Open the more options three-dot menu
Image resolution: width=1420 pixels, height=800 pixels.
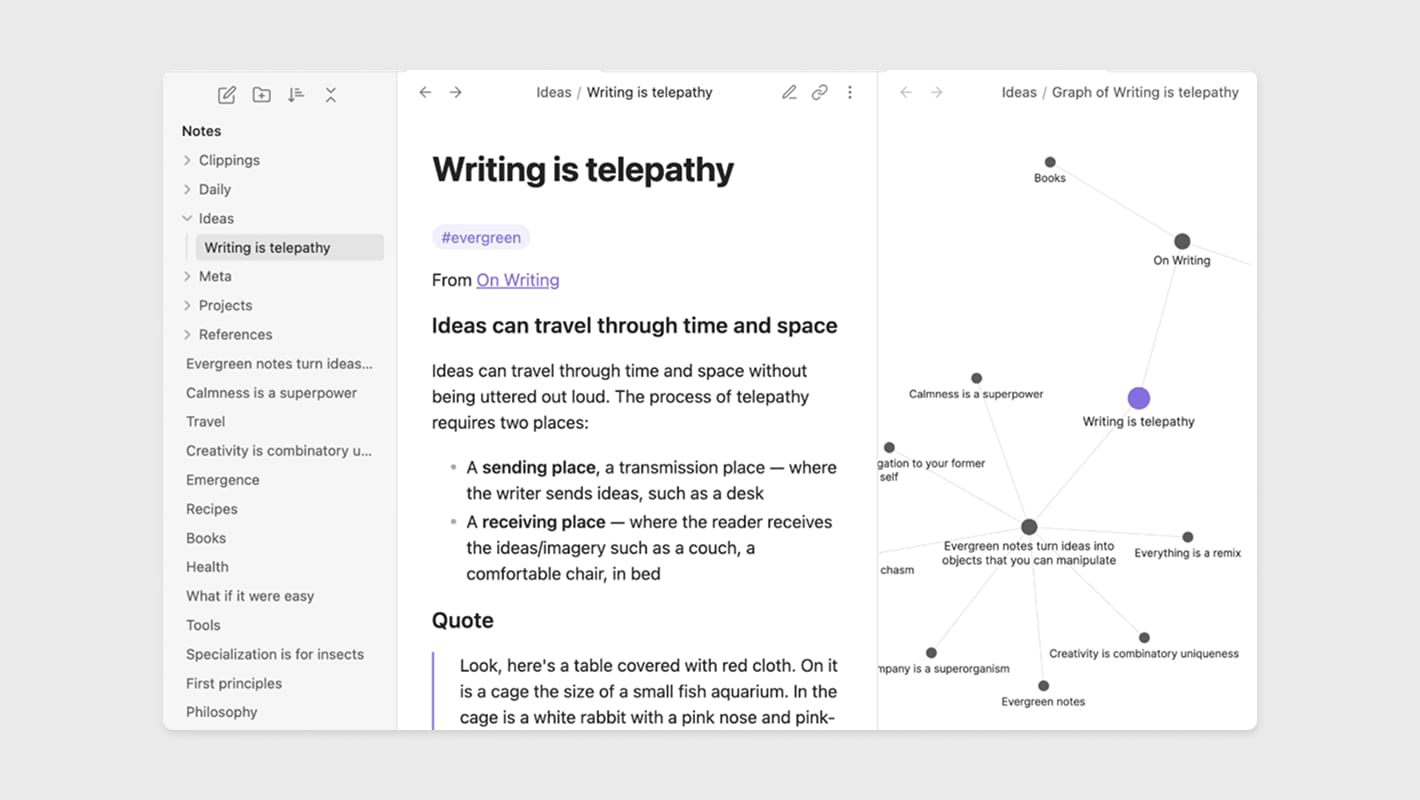pos(850,92)
